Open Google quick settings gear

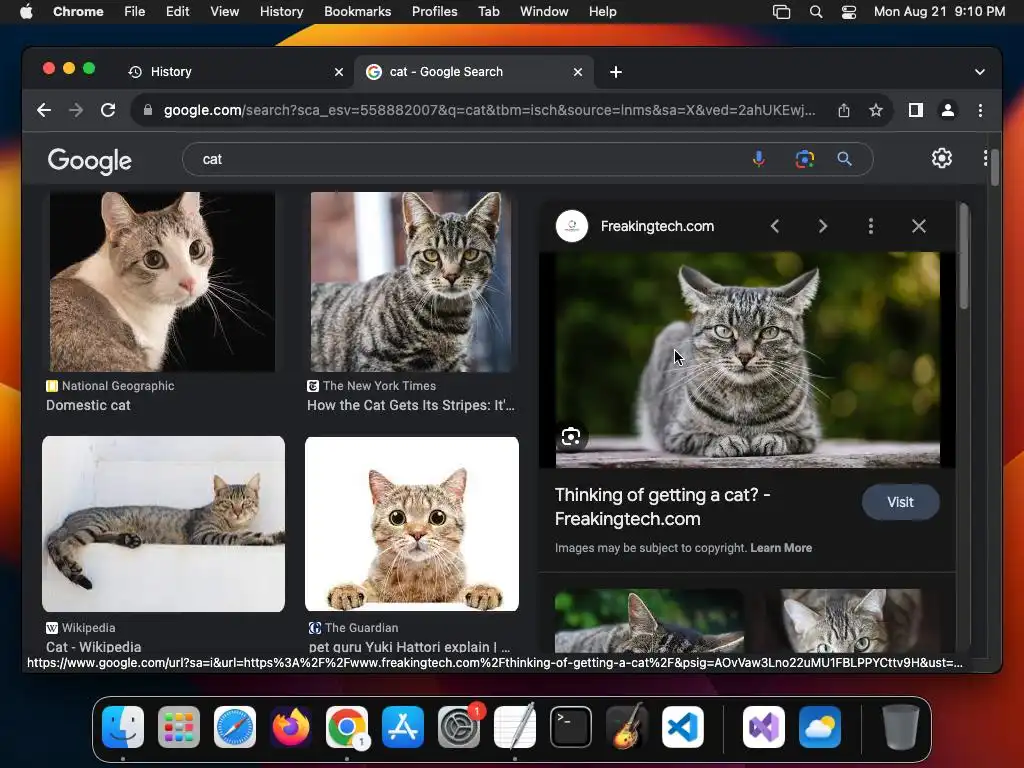(x=941, y=158)
